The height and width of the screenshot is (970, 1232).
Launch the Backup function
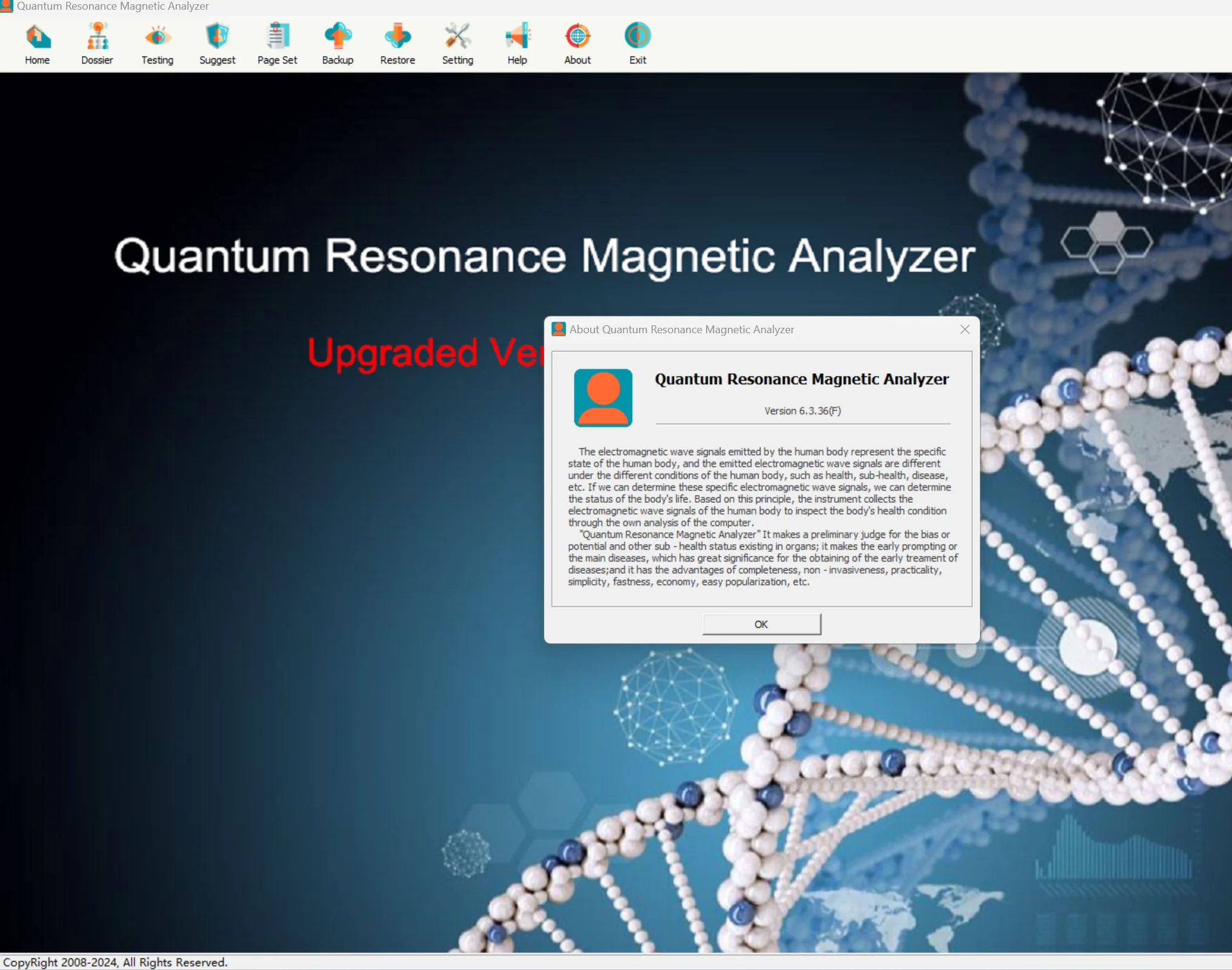tap(338, 42)
